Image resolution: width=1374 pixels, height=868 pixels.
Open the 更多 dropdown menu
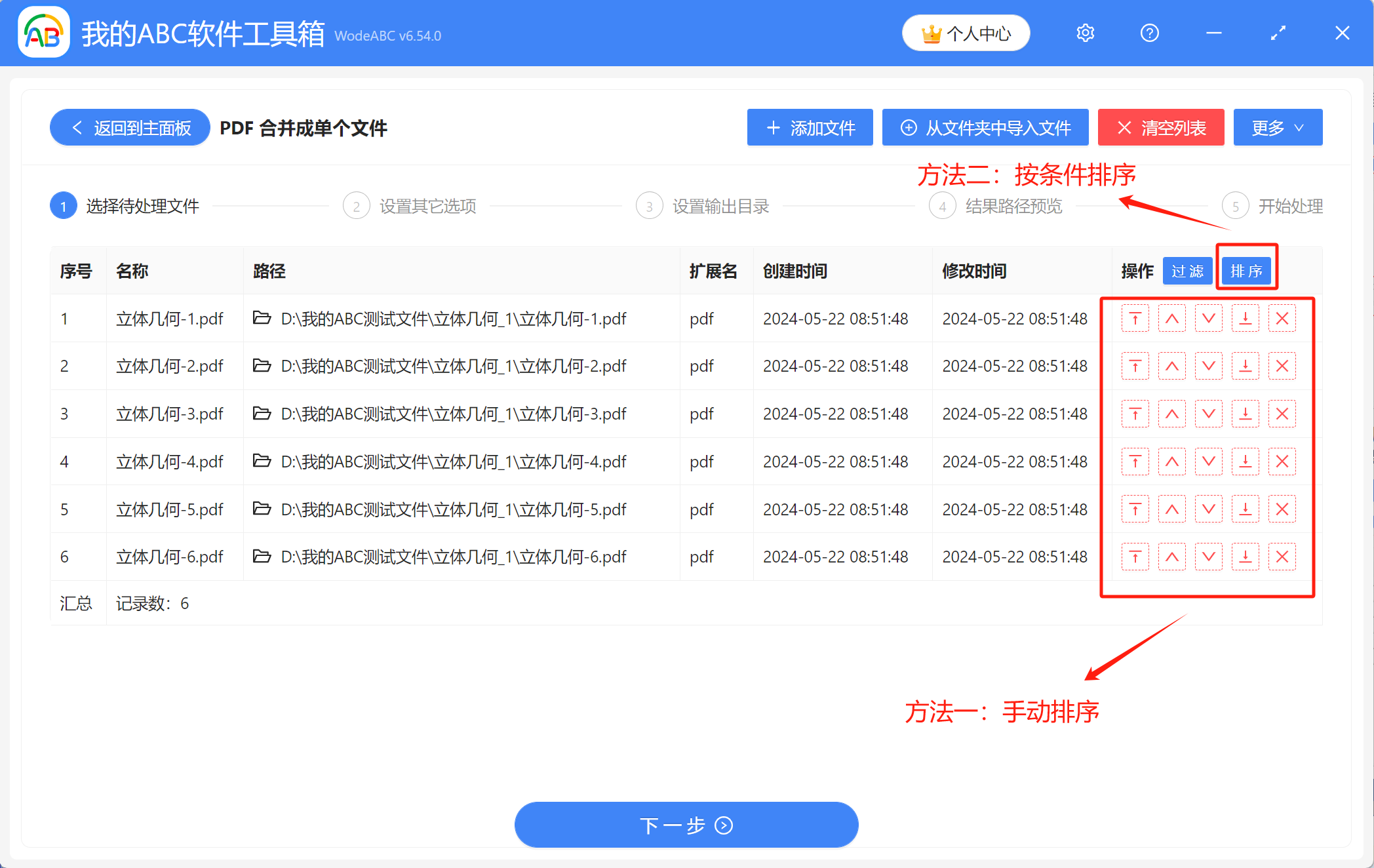(x=1277, y=127)
